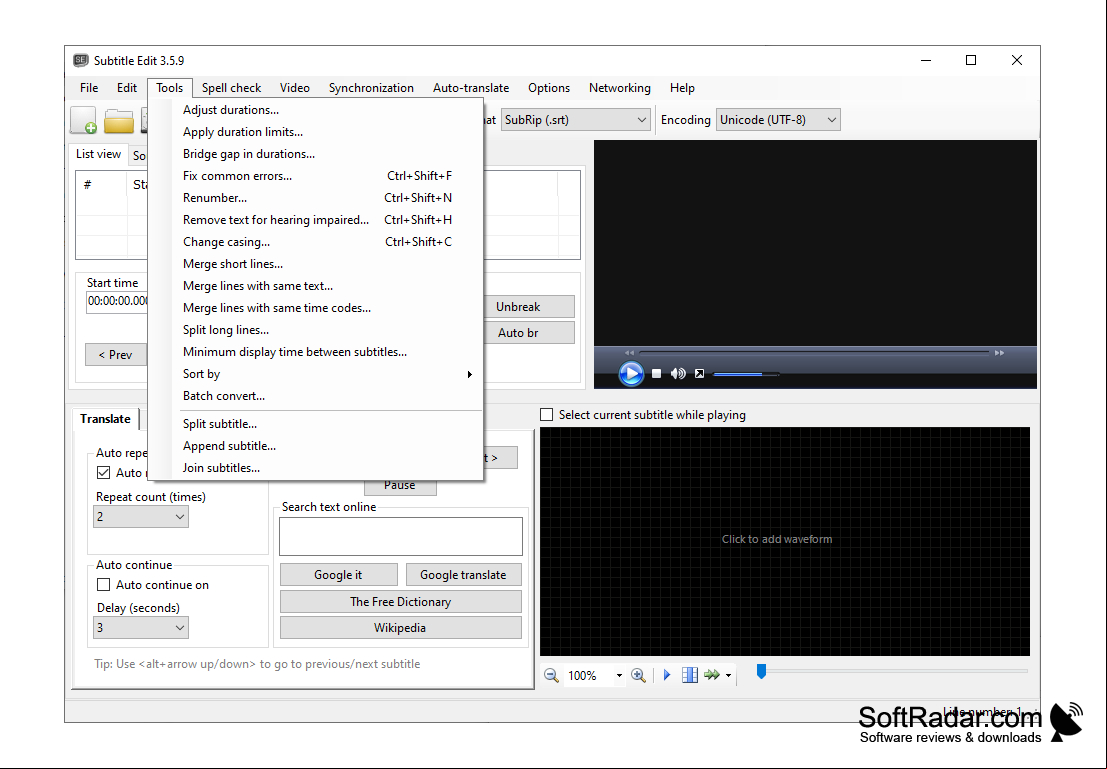The height and width of the screenshot is (769, 1107).
Task: Click The Free Dictionary button
Action: 400,602
